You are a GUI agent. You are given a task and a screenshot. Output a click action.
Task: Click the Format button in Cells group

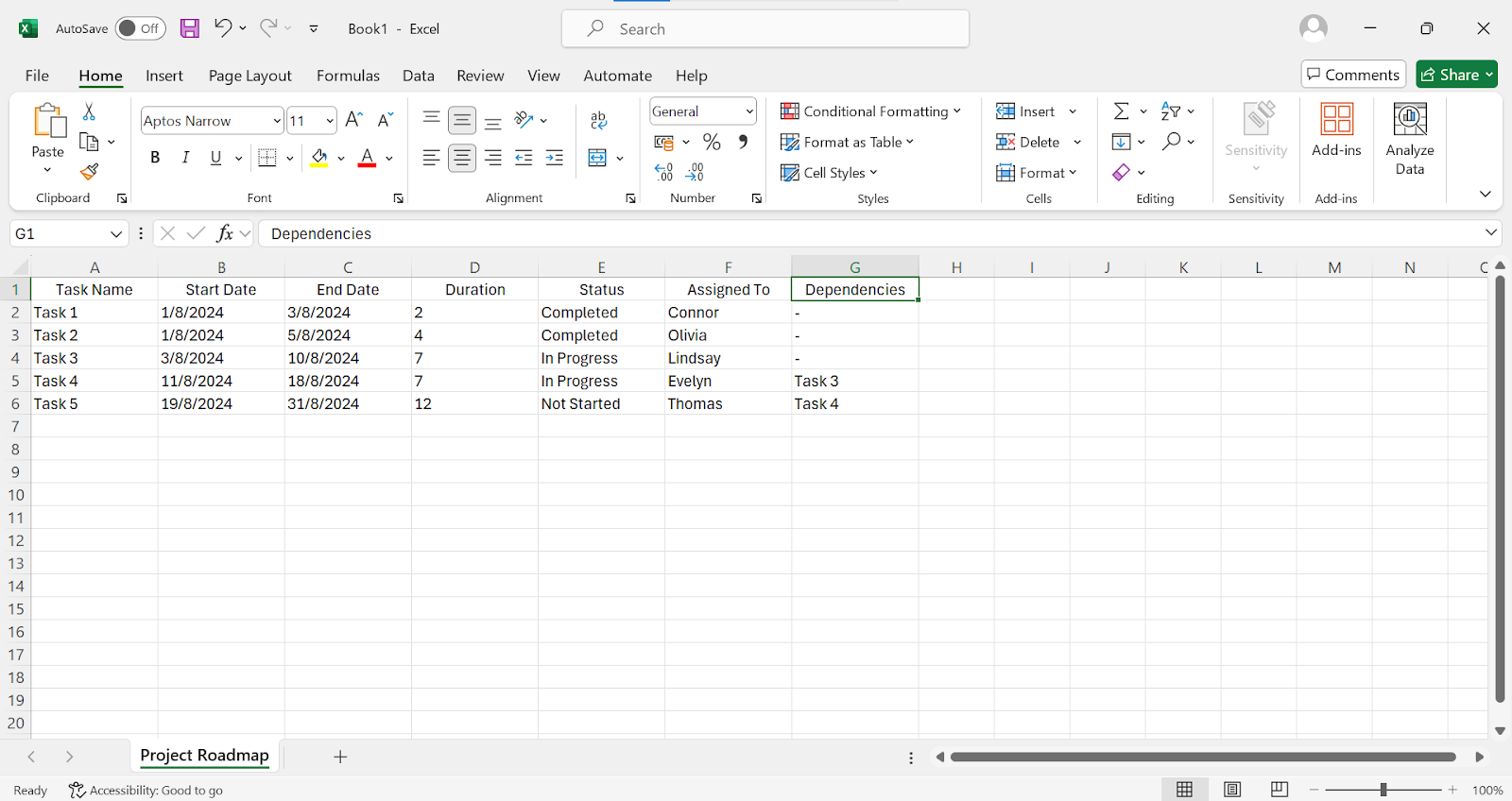point(1036,173)
